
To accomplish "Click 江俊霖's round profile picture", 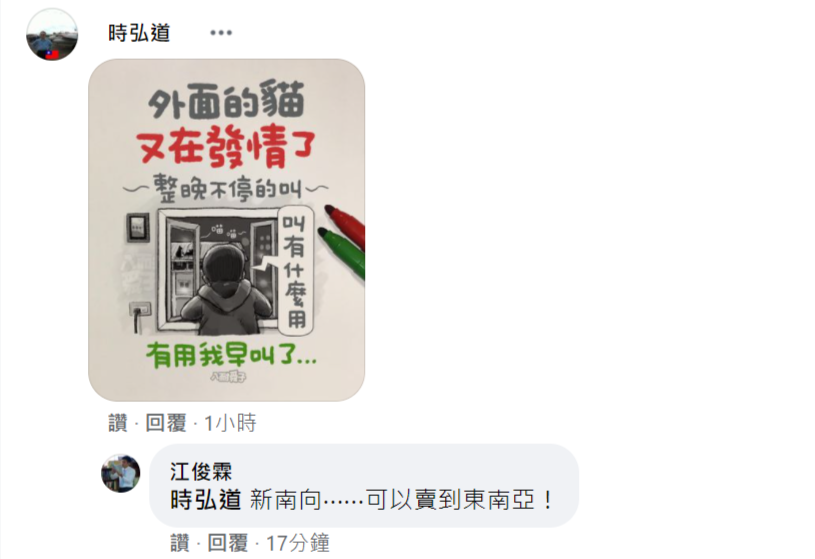I will [x=121, y=473].
